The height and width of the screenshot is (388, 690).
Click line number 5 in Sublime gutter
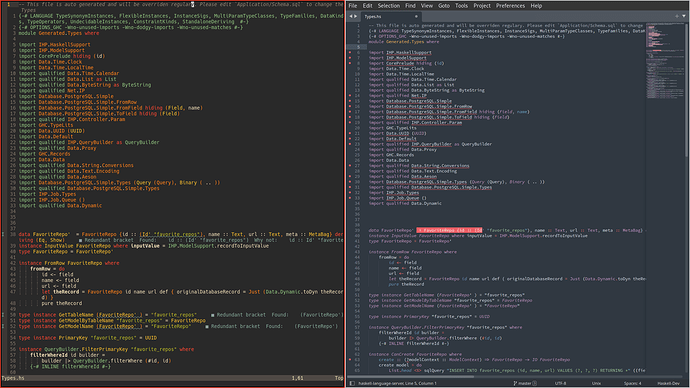[358, 47]
